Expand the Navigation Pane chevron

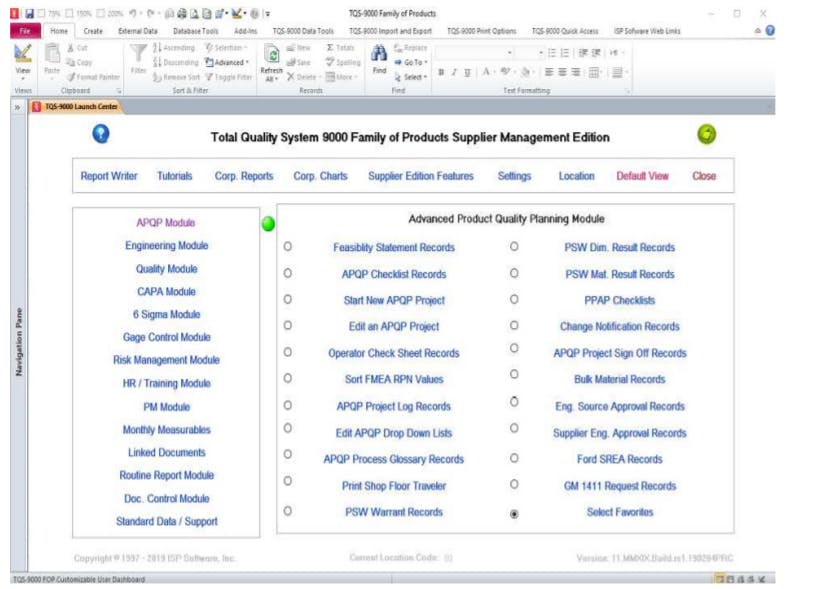17,107
